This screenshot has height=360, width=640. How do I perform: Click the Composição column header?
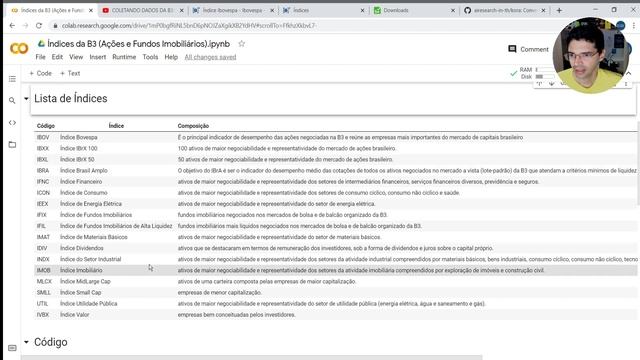(x=193, y=126)
